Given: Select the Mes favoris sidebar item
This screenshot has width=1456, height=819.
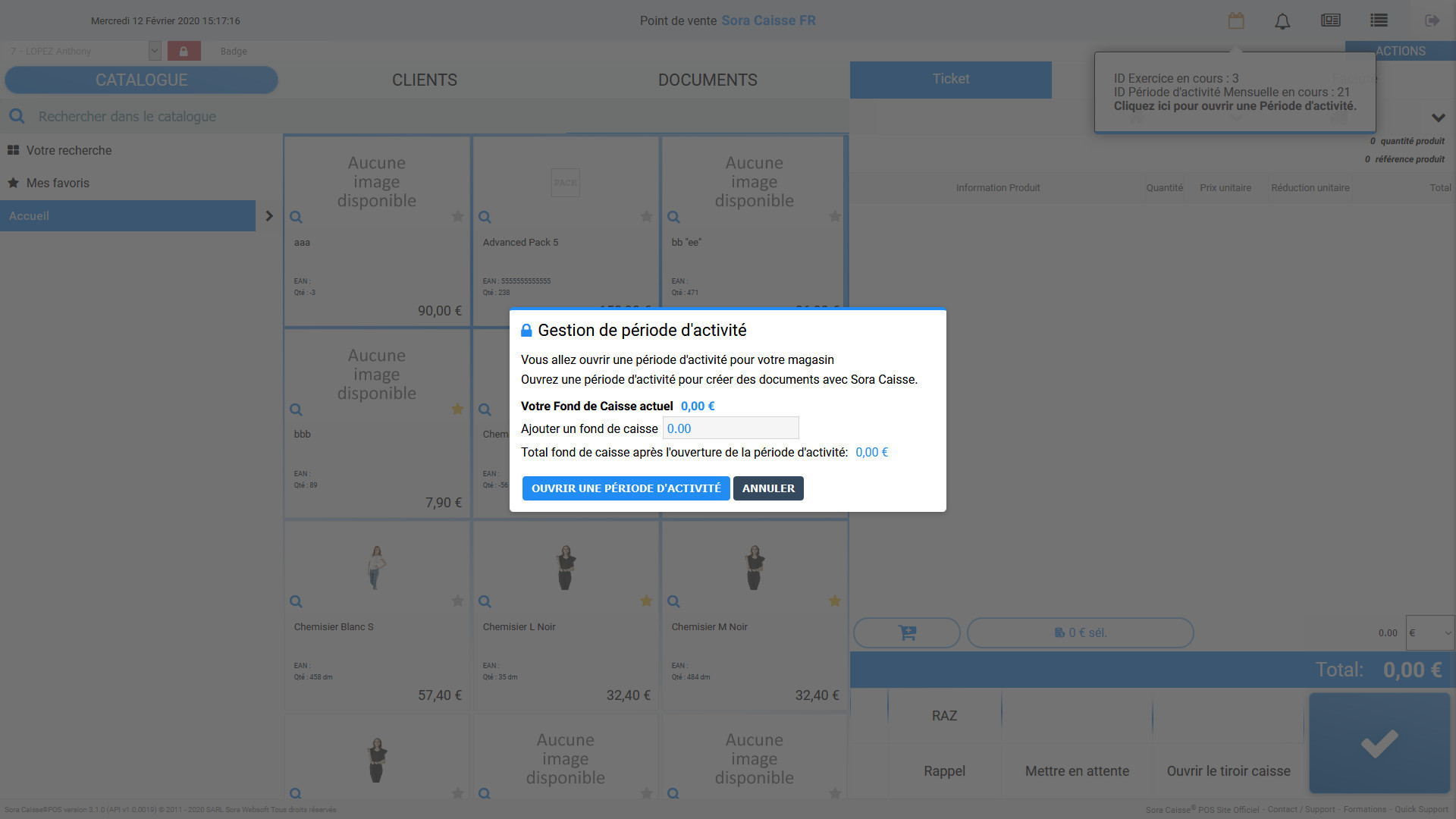Looking at the screenshot, I should pos(58,183).
